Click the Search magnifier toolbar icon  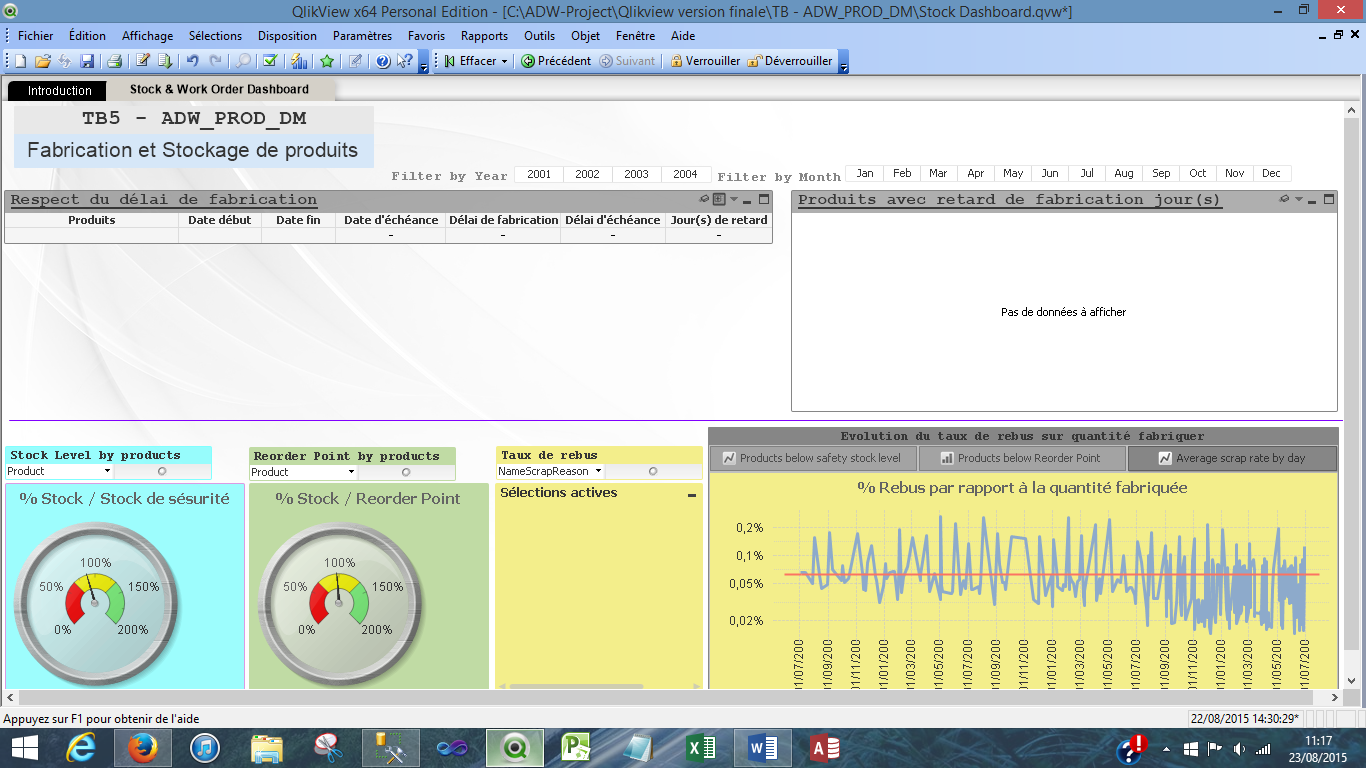243,61
